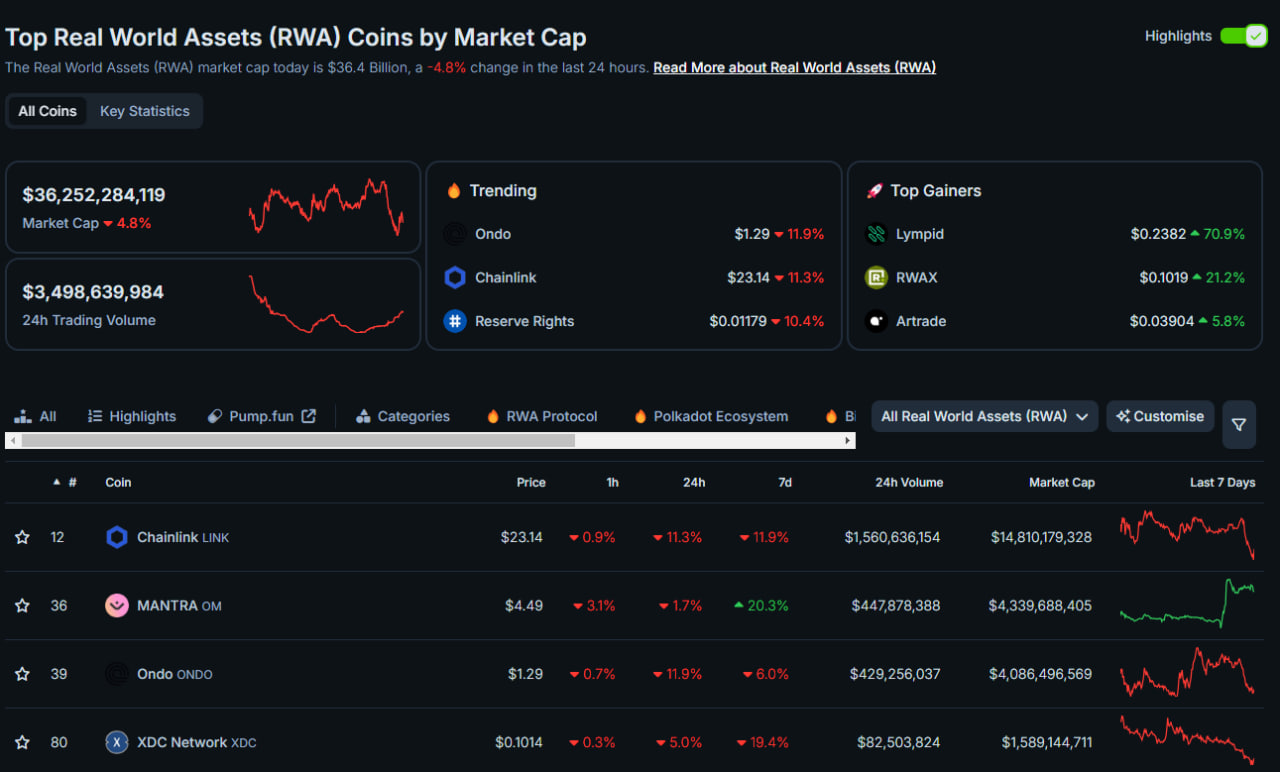Sort by the 24h Volume column header
The width and height of the screenshot is (1280, 772).
pos(909,482)
